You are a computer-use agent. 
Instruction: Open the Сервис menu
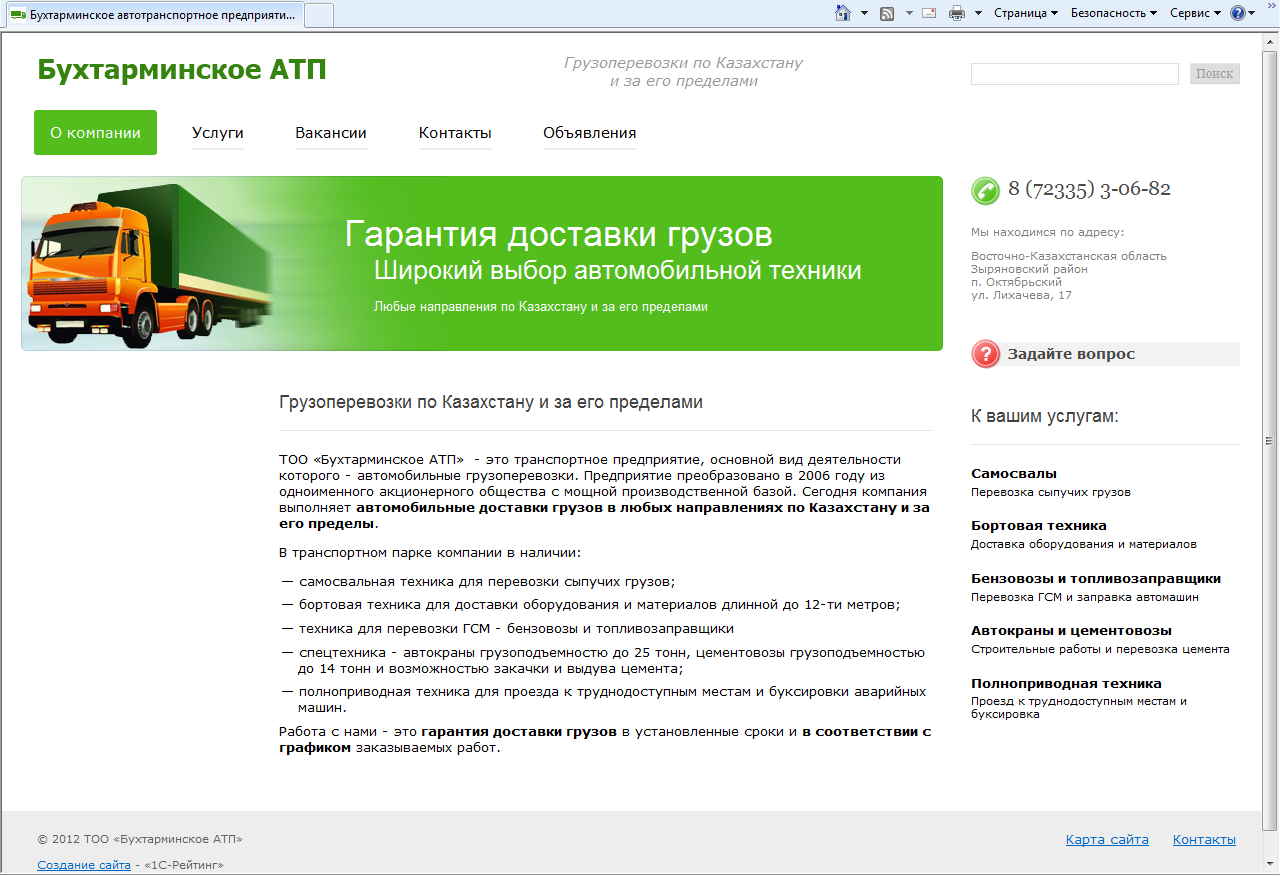click(1195, 13)
